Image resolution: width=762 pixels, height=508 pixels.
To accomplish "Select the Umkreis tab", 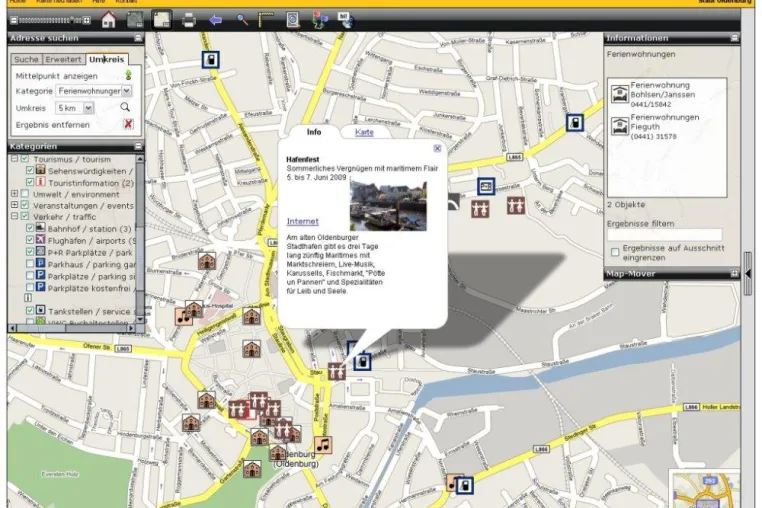I will click(x=107, y=59).
